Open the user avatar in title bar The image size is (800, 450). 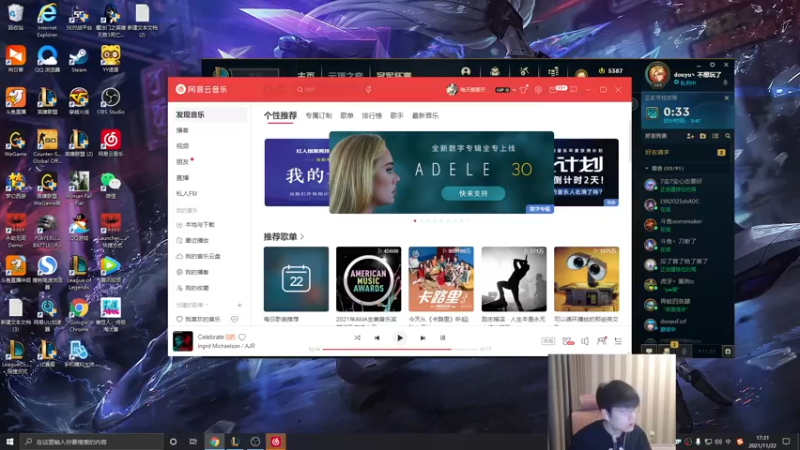(x=452, y=89)
